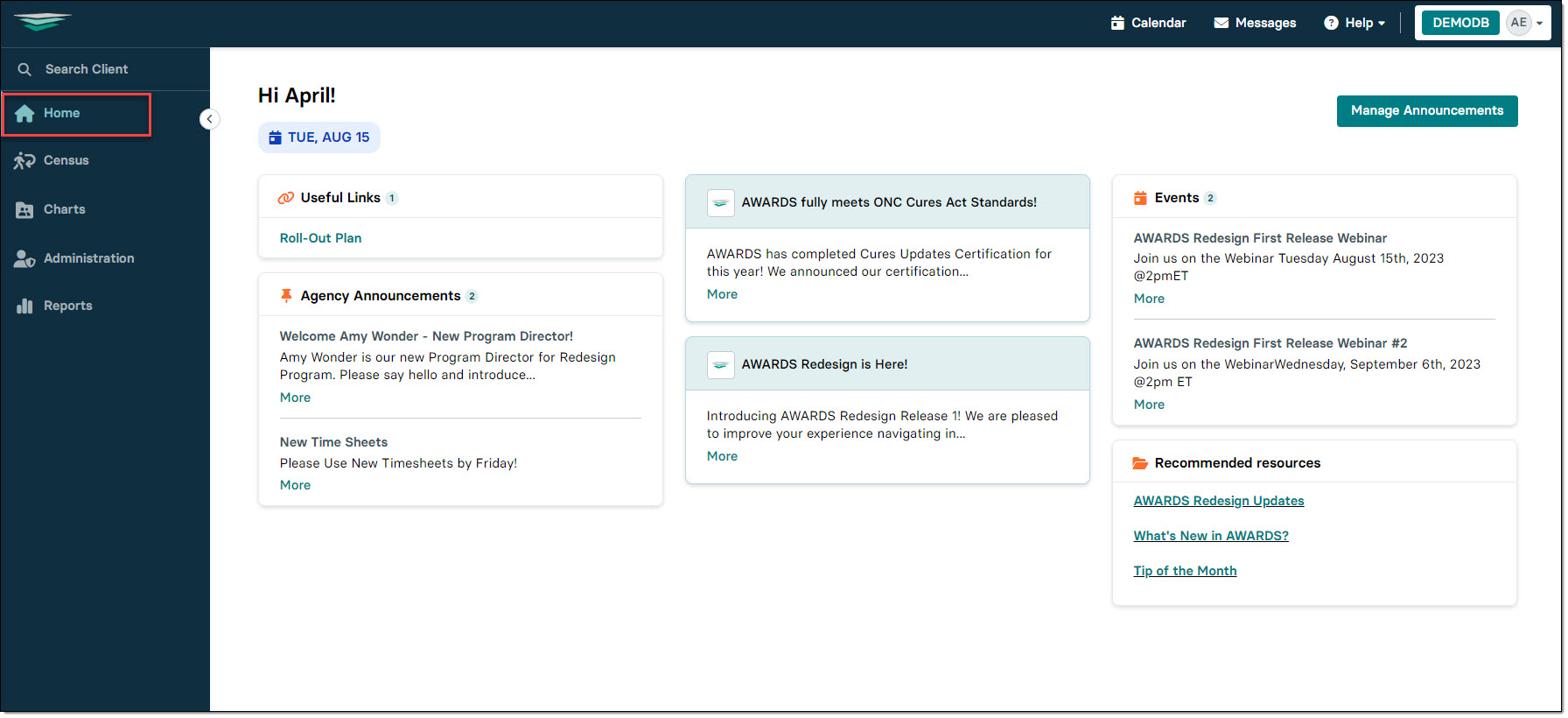Click the Events calendar icon
This screenshot has width=1568, height=718.
1140,198
